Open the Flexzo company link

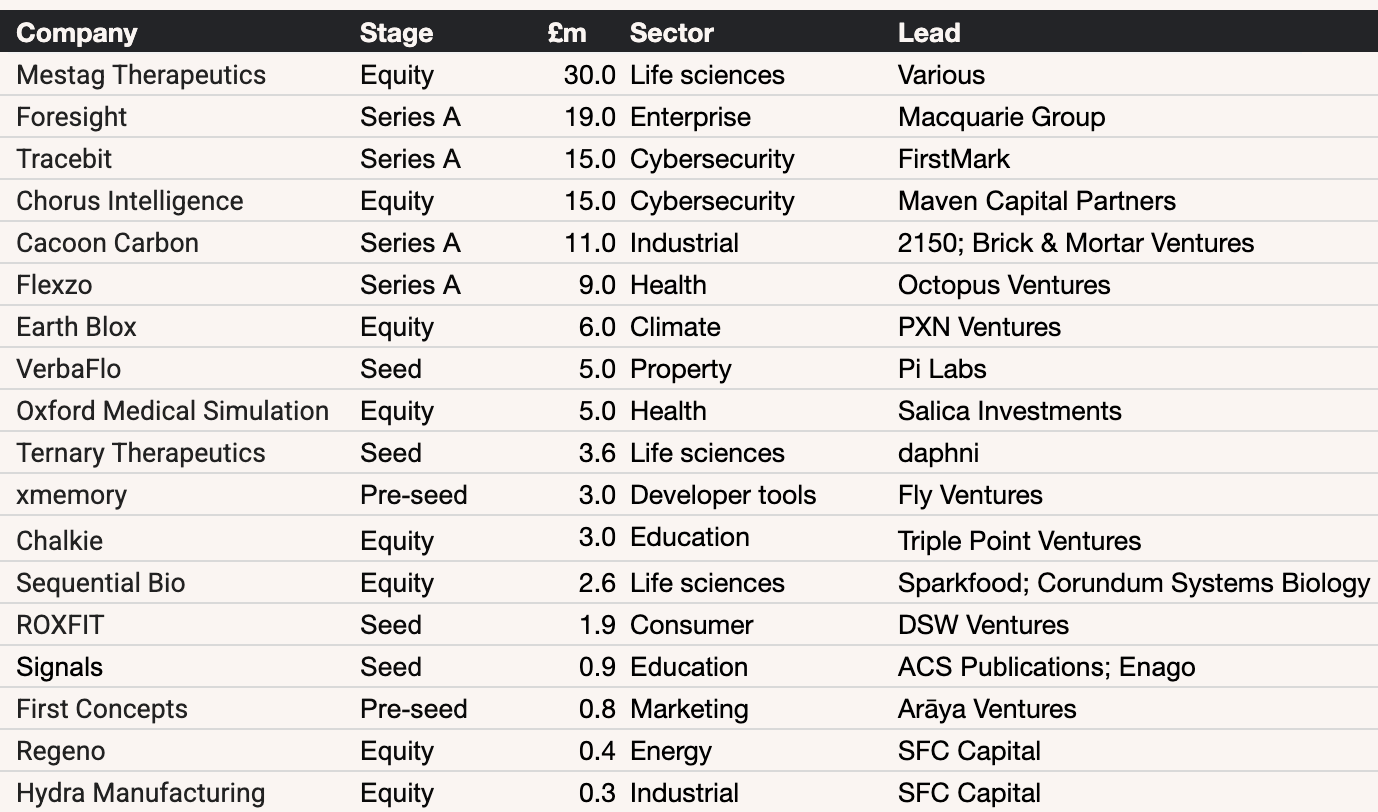coord(54,285)
